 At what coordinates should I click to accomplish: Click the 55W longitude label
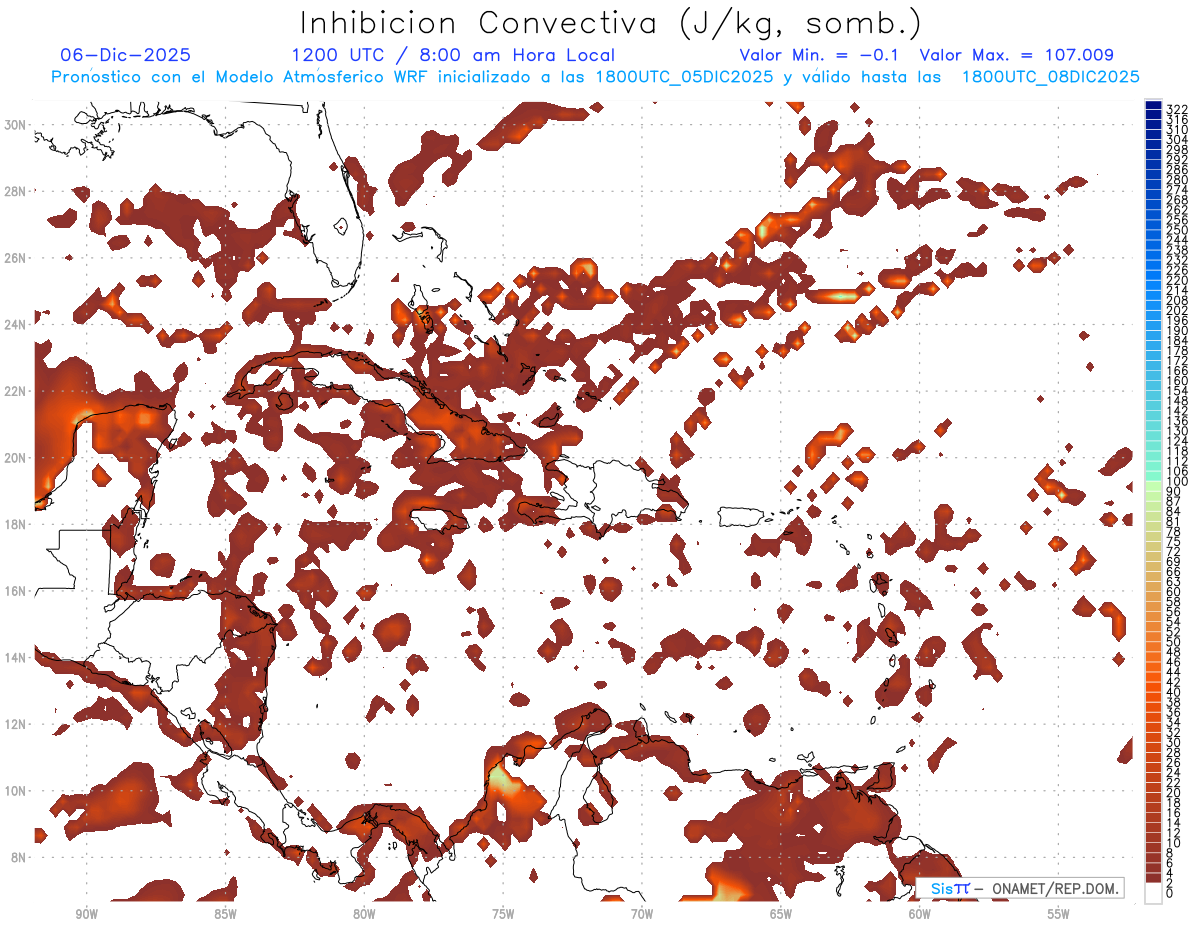point(1058,914)
